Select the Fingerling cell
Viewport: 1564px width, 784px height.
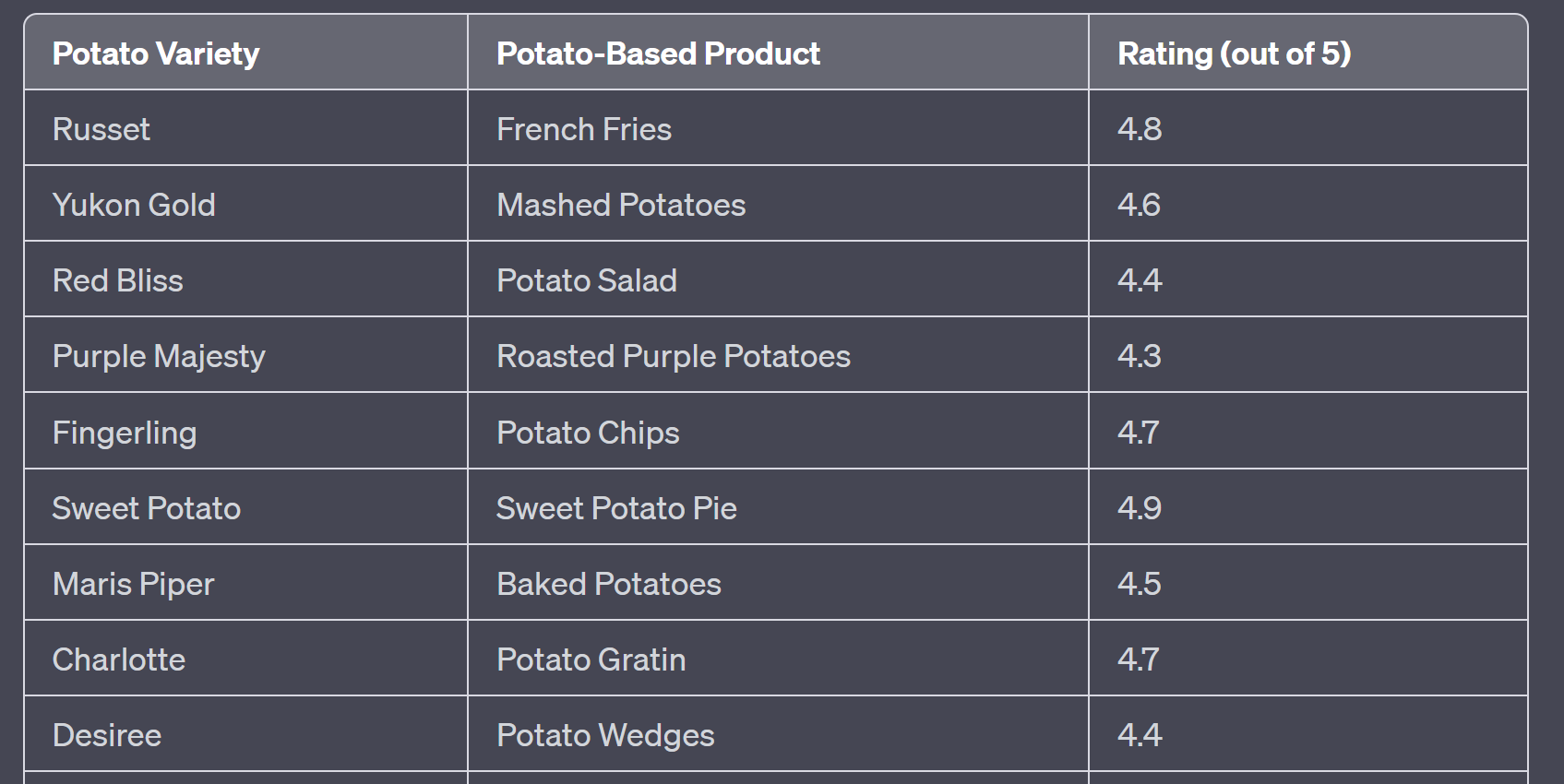[125, 433]
